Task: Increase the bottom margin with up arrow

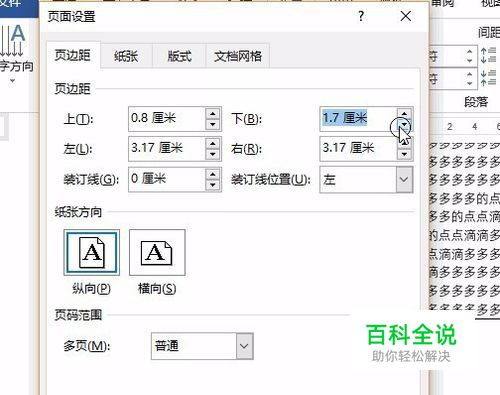Action: coord(404,113)
